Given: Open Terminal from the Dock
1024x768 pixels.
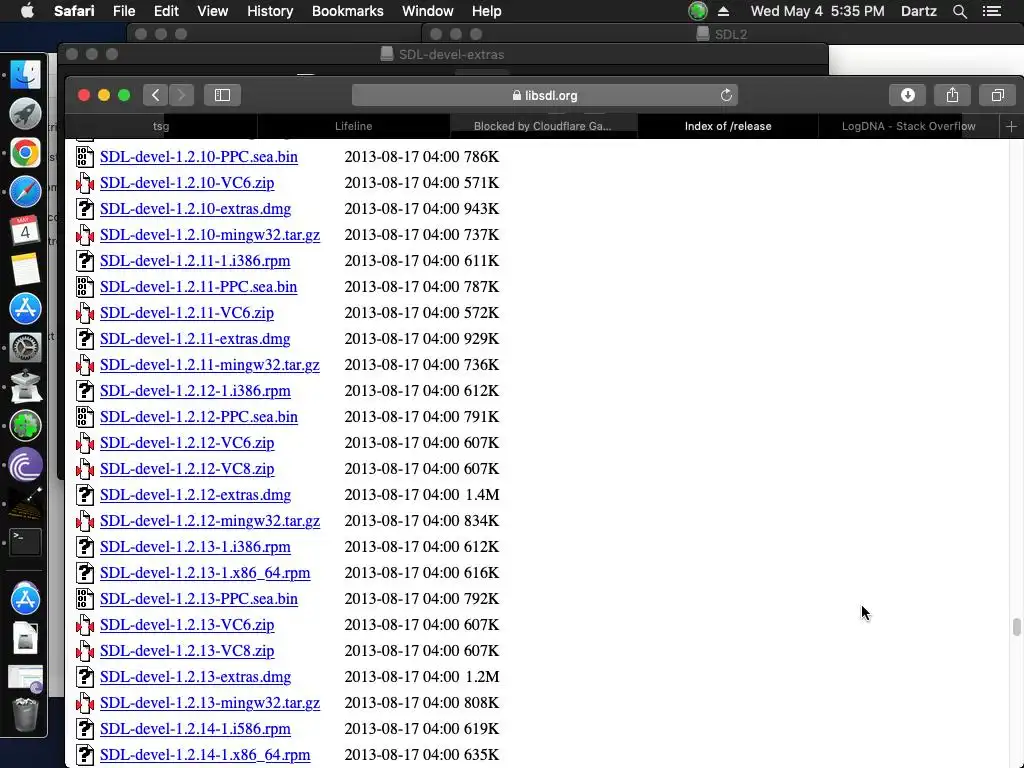Looking at the screenshot, I should pos(25,542).
